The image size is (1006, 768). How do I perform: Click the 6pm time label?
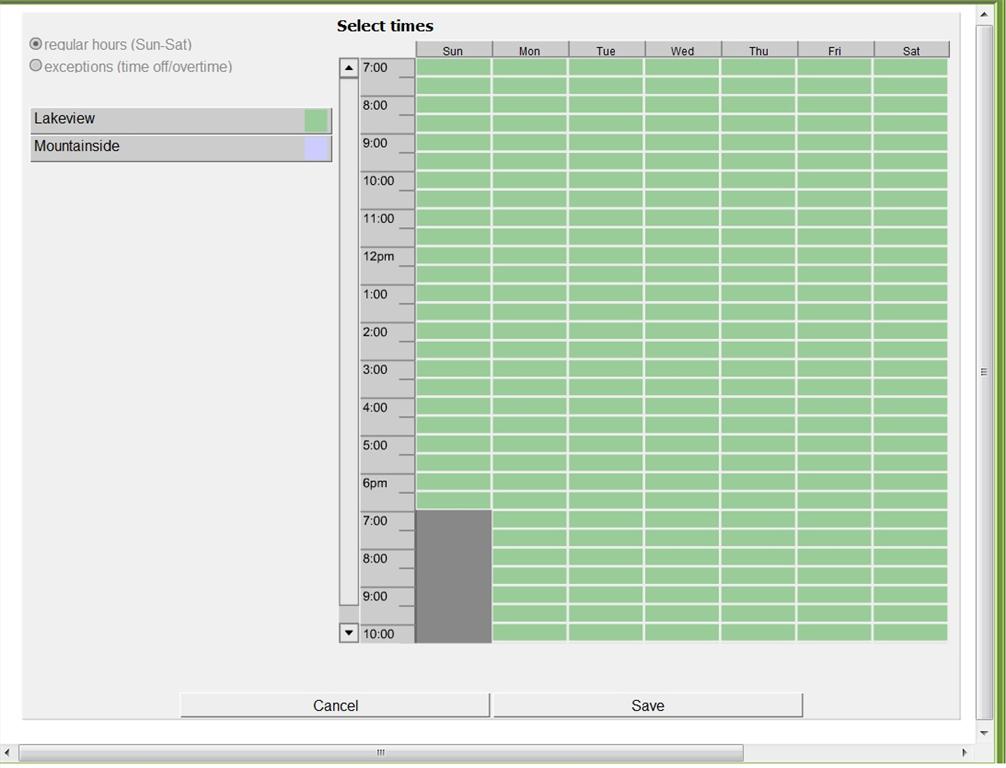(x=375, y=483)
